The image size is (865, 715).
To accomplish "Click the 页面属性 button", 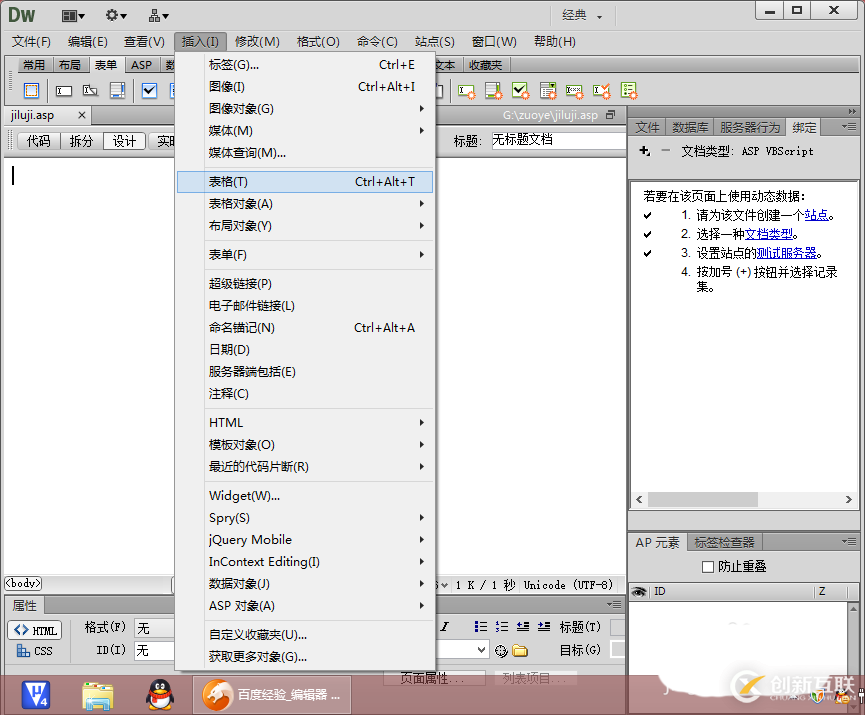I will pyautogui.click(x=435, y=678).
